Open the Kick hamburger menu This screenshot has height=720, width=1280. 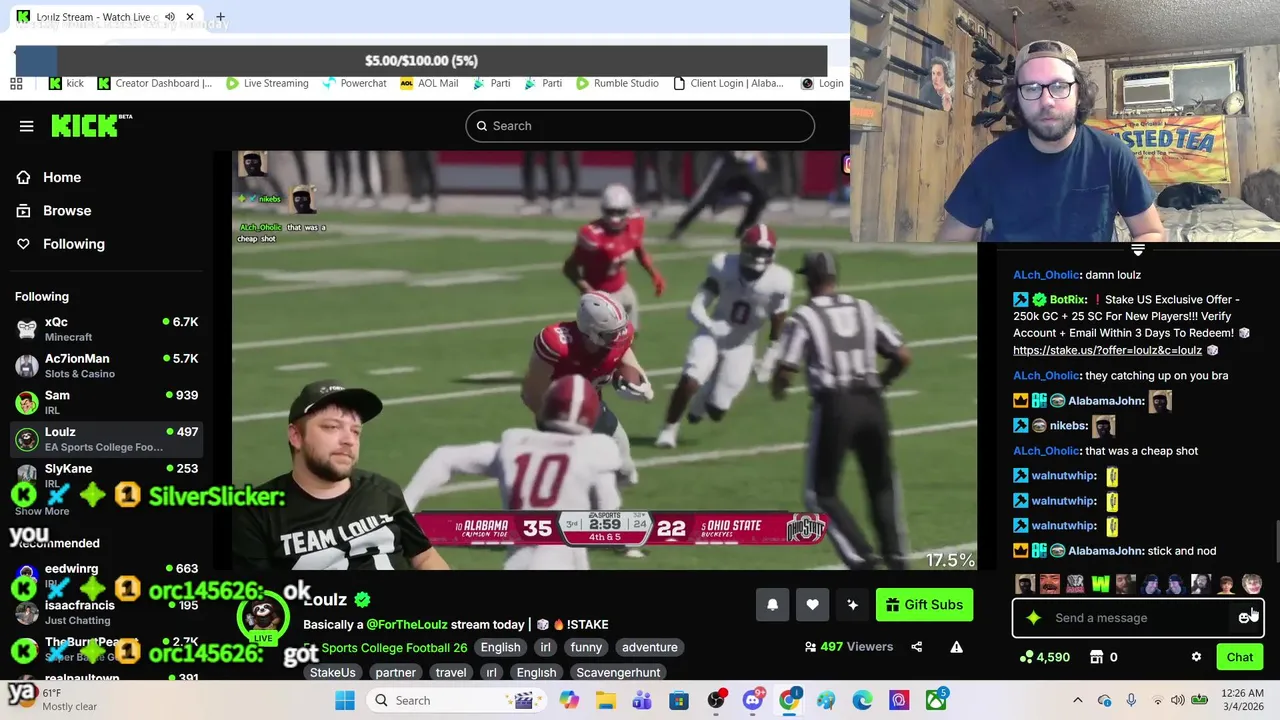(26, 126)
